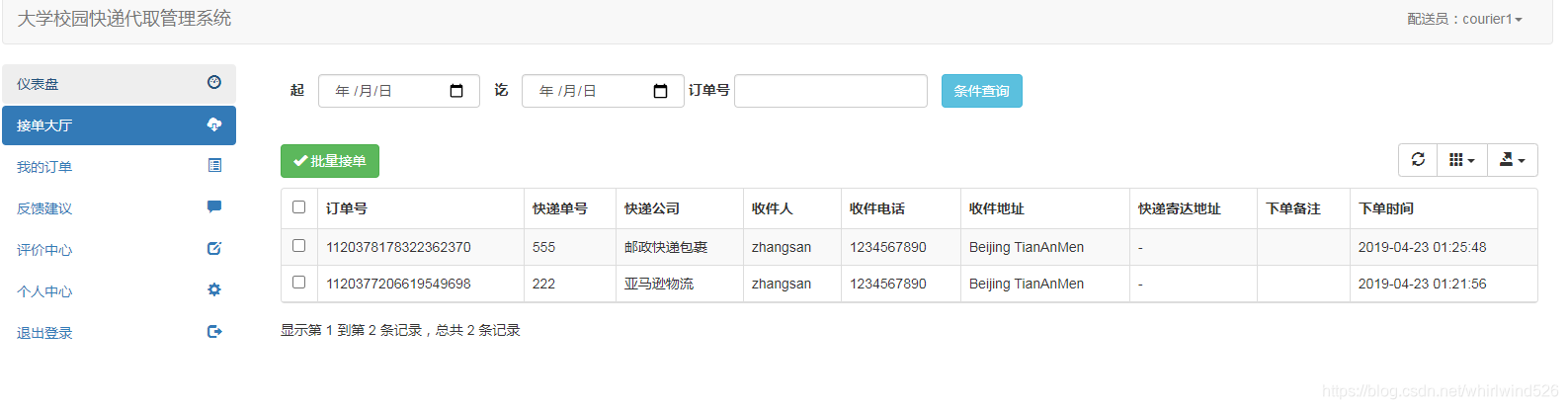The height and width of the screenshot is (409, 1568).
Task: Click the 亚马逊物流 cell
Action: (659, 284)
